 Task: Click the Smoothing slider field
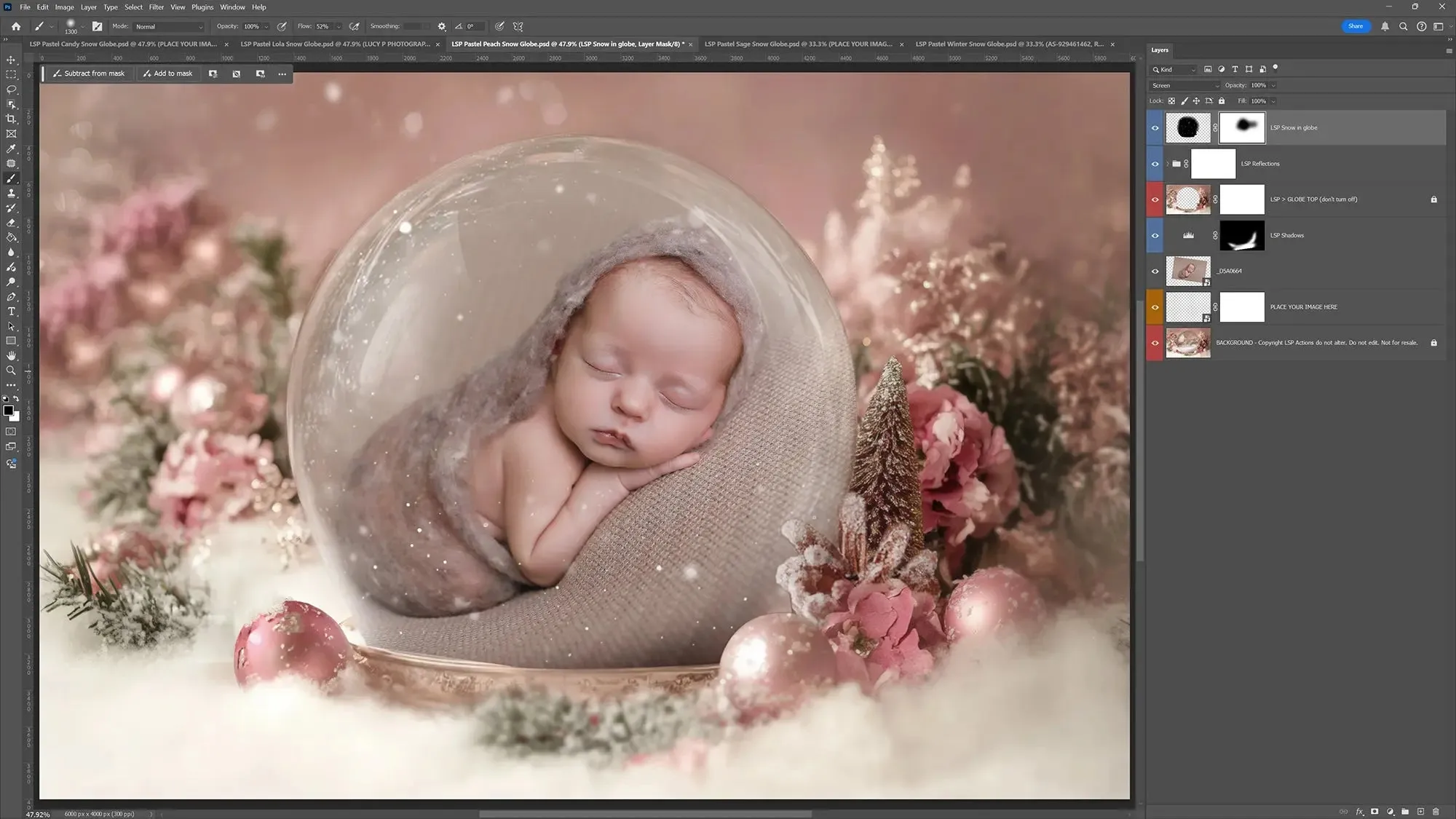tap(417, 26)
